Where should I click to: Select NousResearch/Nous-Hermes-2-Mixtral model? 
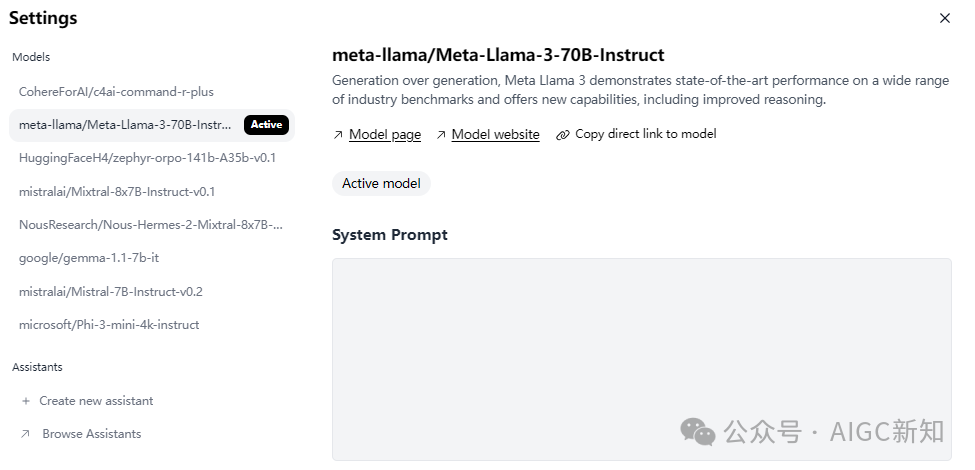click(x=150, y=225)
